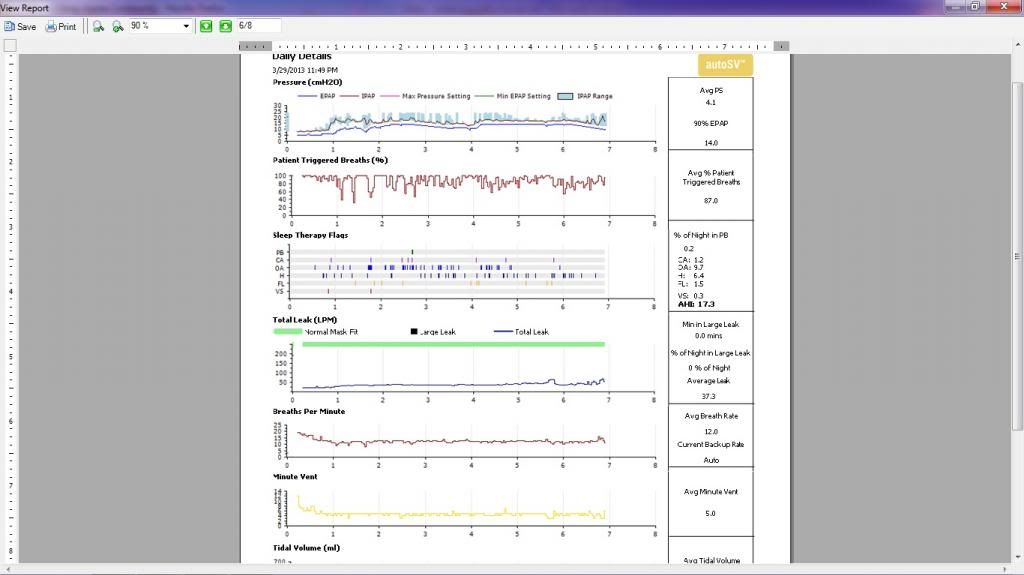Click 'Avg % Patient Triggered Breaths' label
1024x575 pixels.
click(x=711, y=178)
